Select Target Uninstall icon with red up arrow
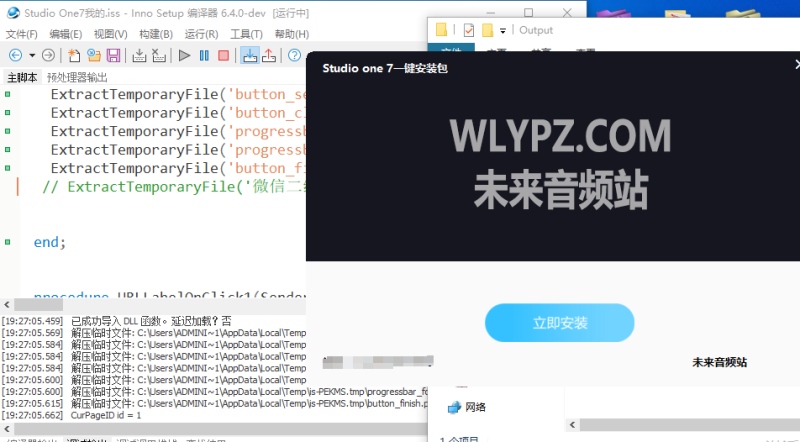Viewport: 800px width, 442px height. click(269, 55)
